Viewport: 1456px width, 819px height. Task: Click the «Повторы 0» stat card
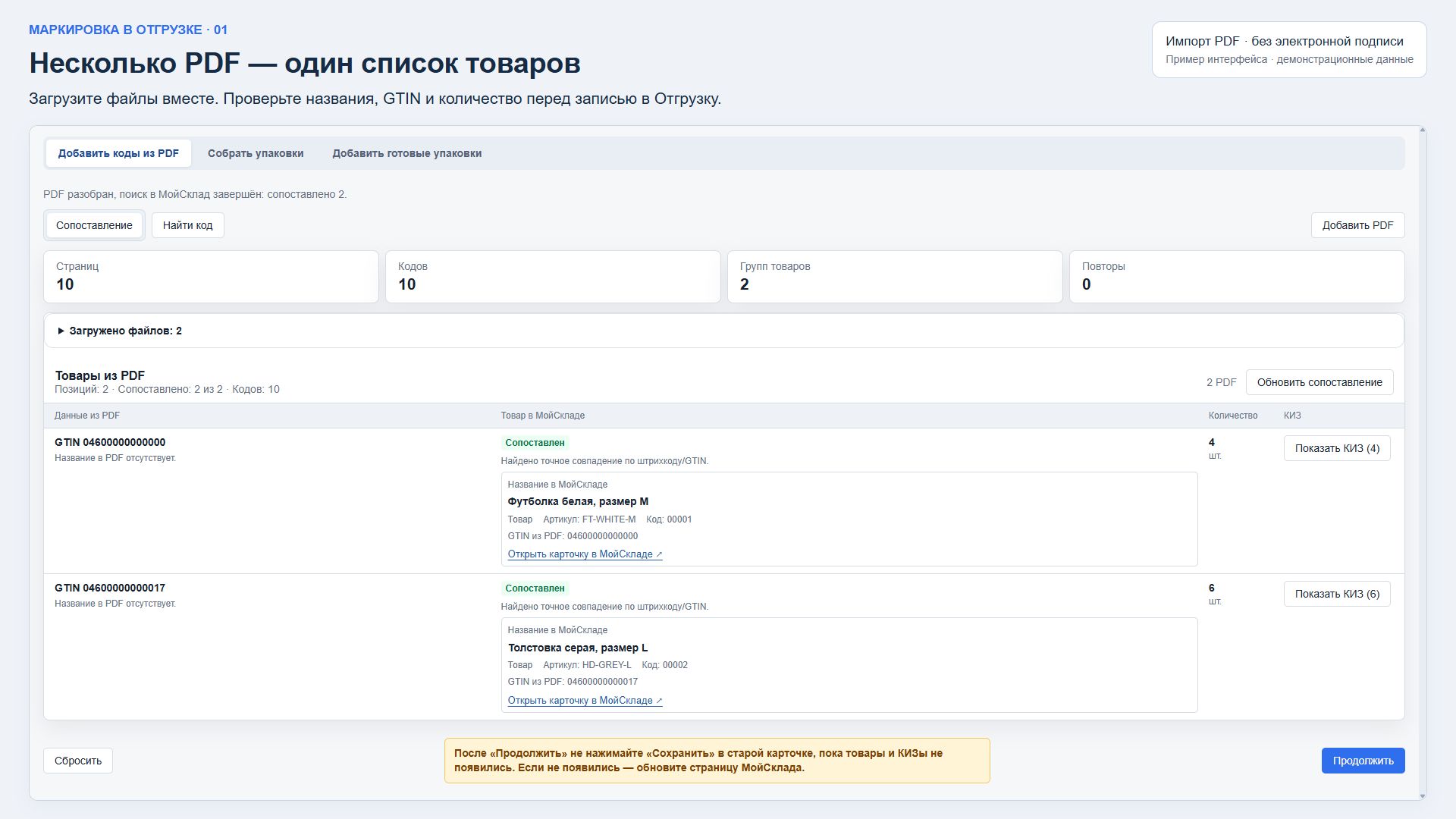coord(1237,277)
